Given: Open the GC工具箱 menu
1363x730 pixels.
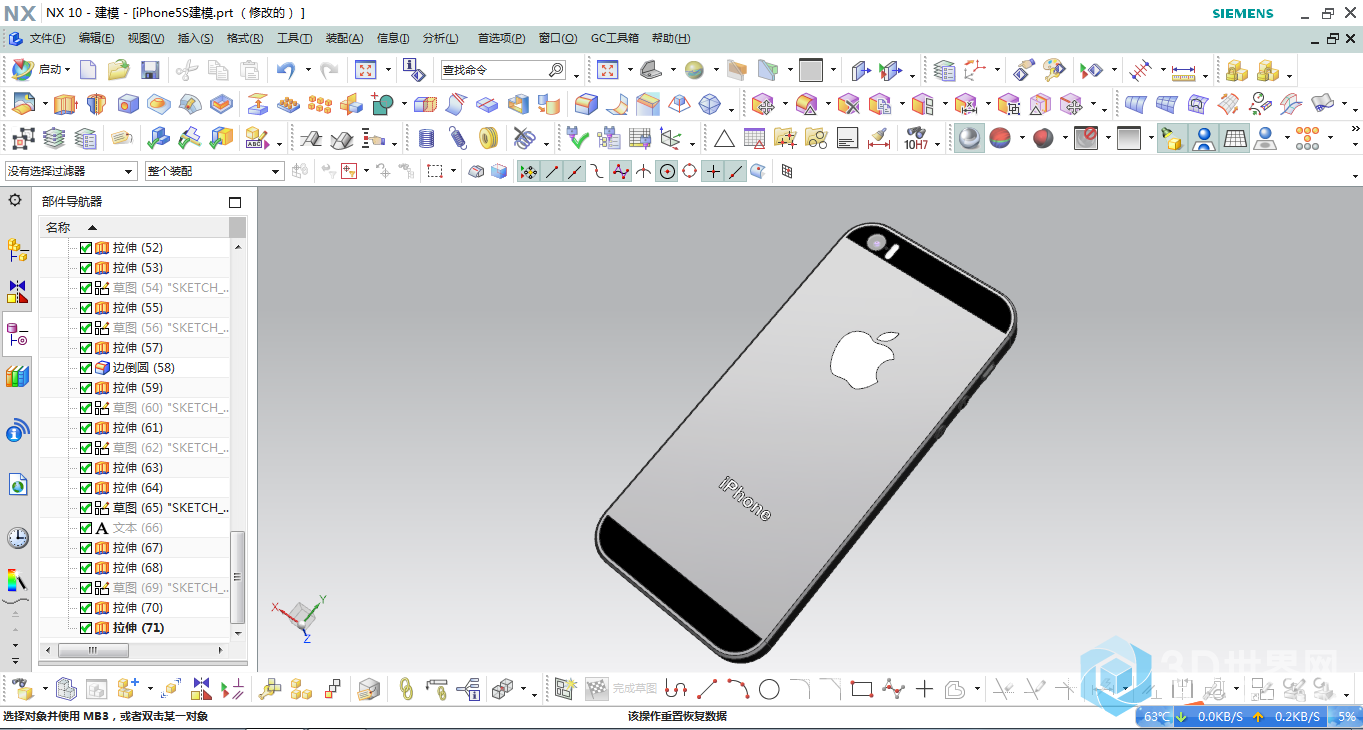Looking at the screenshot, I should [x=615, y=38].
